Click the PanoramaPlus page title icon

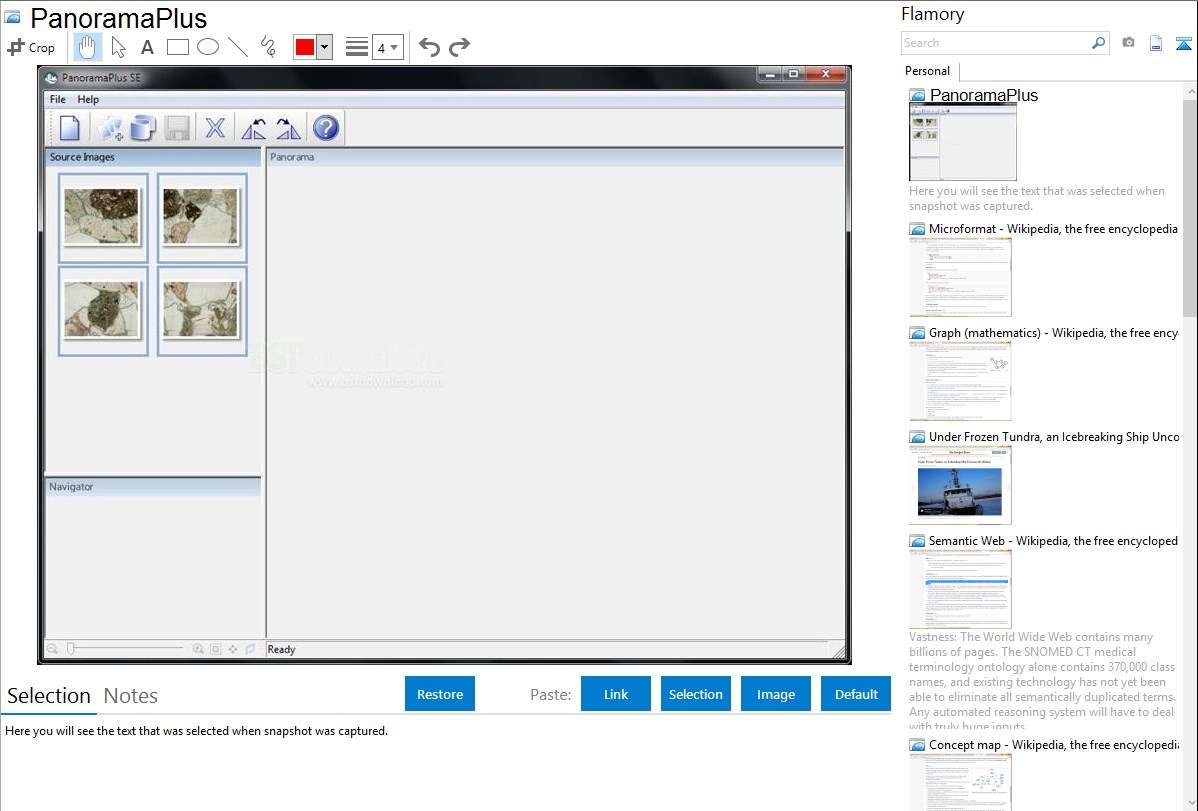tap(12, 18)
